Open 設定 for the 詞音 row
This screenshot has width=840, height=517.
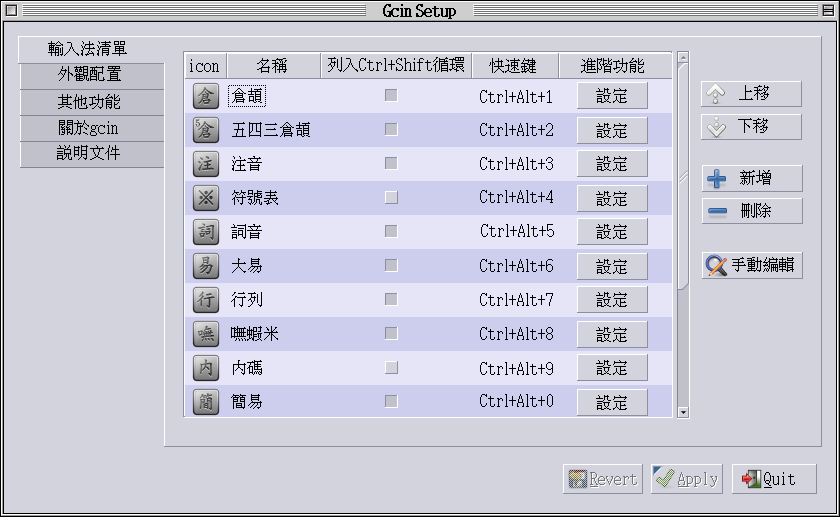pos(612,232)
